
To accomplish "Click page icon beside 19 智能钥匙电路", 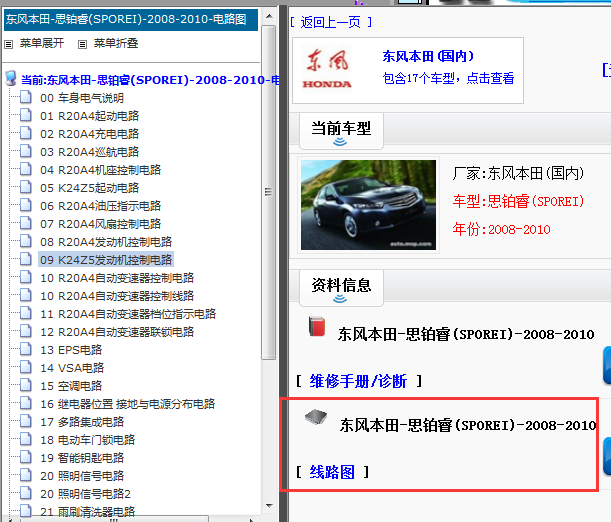I will [26, 457].
